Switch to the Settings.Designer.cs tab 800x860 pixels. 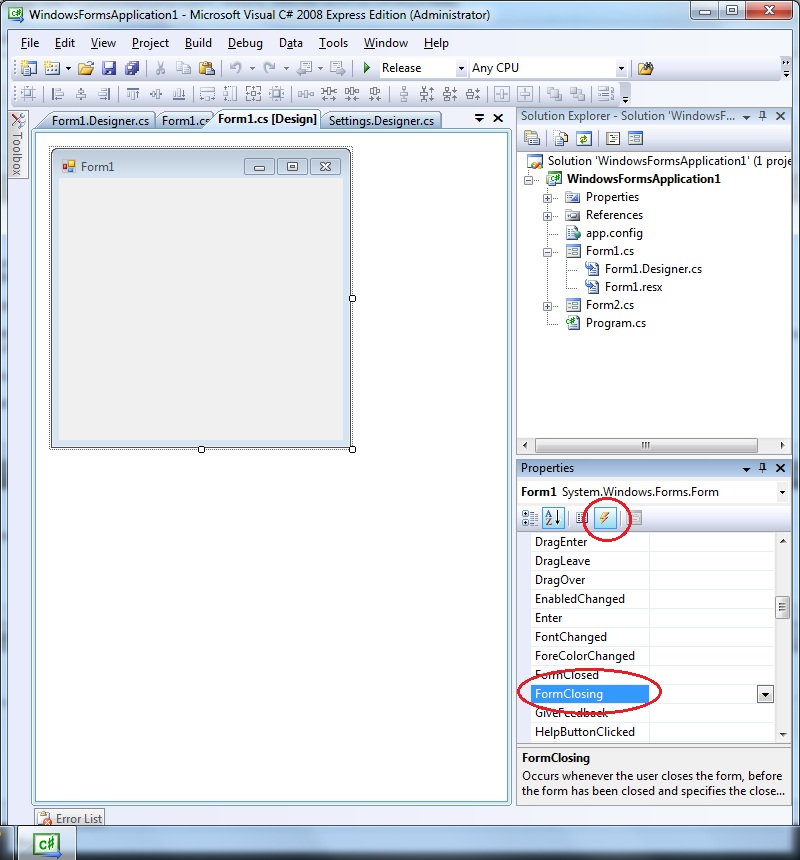coord(381,121)
